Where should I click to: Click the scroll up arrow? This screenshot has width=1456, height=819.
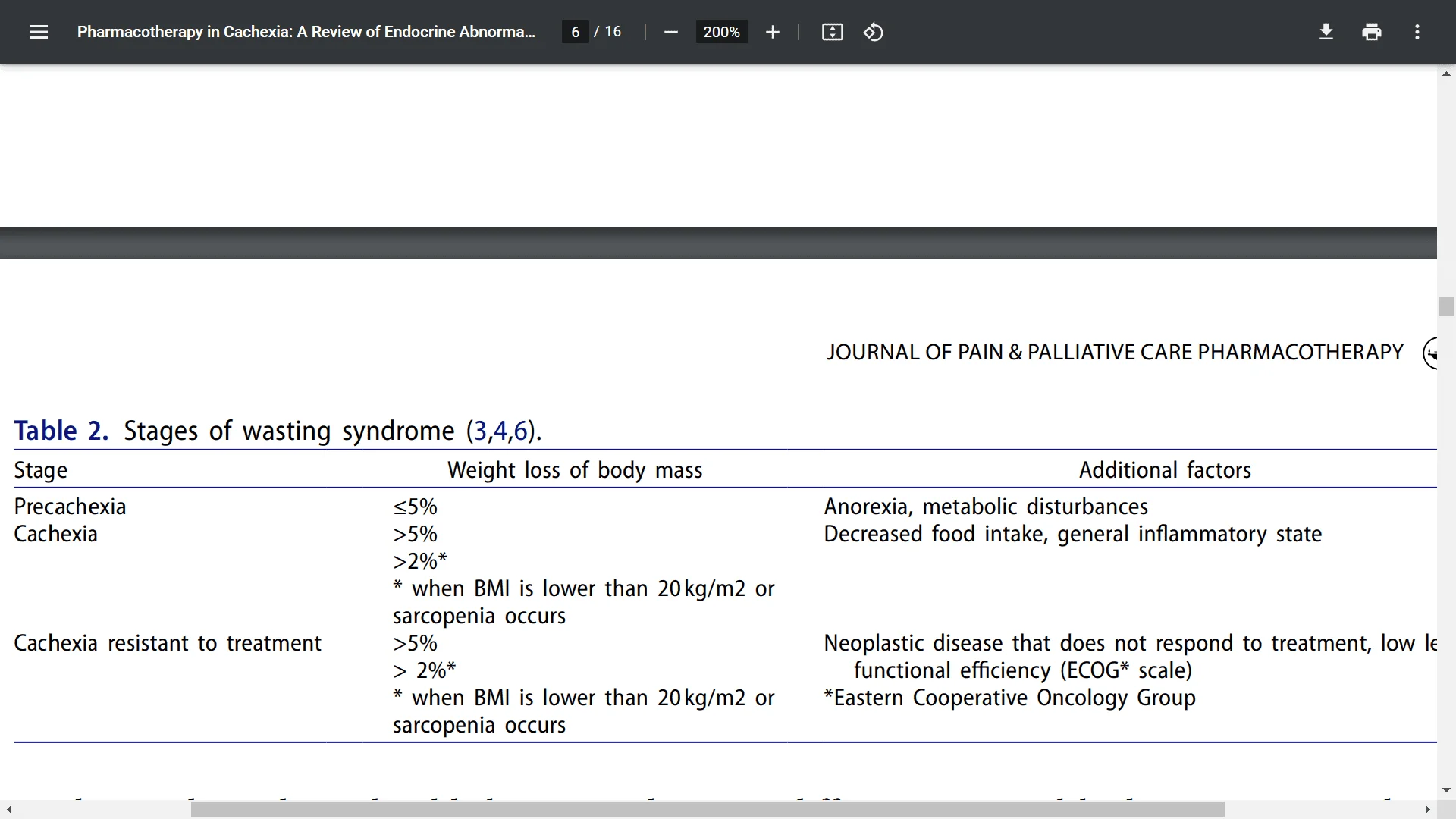point(1446,74)
